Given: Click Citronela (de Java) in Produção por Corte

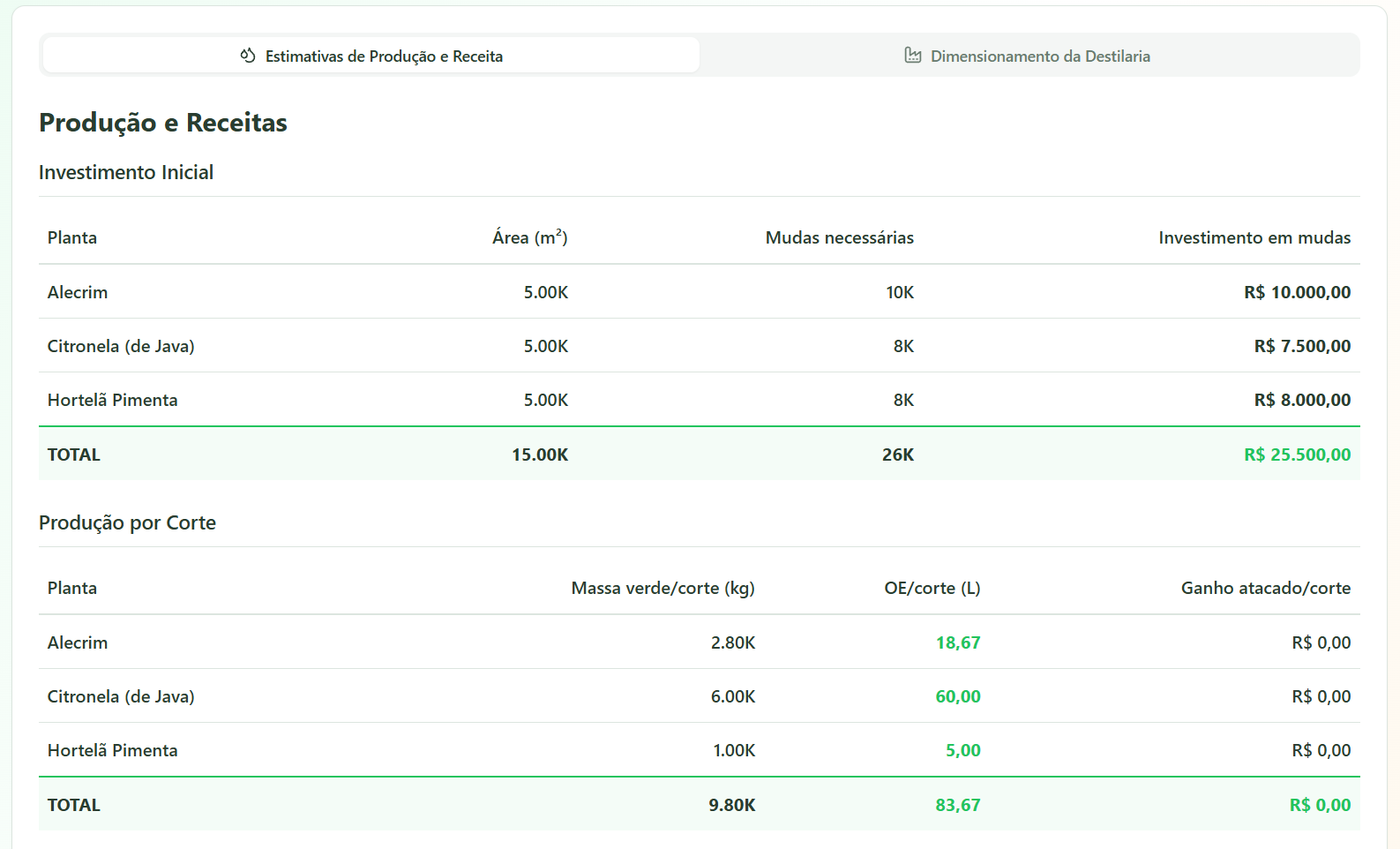Looking at the screenshot, I should (x=121, y=696).
